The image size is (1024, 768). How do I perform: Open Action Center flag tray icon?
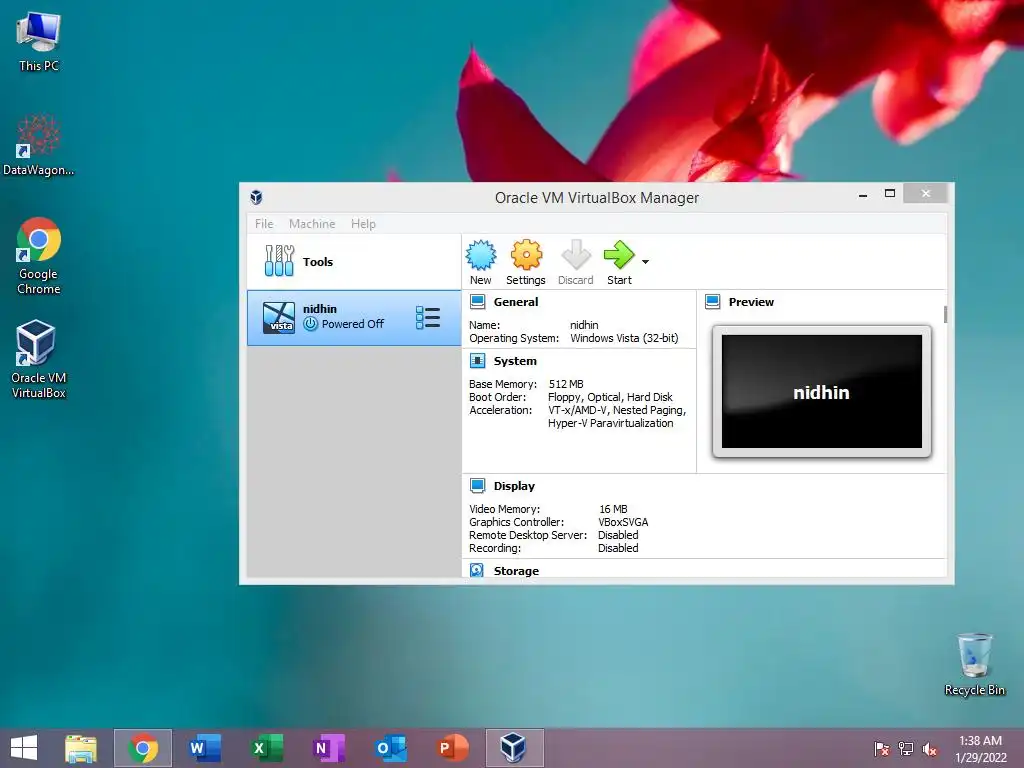coord(881,748)
